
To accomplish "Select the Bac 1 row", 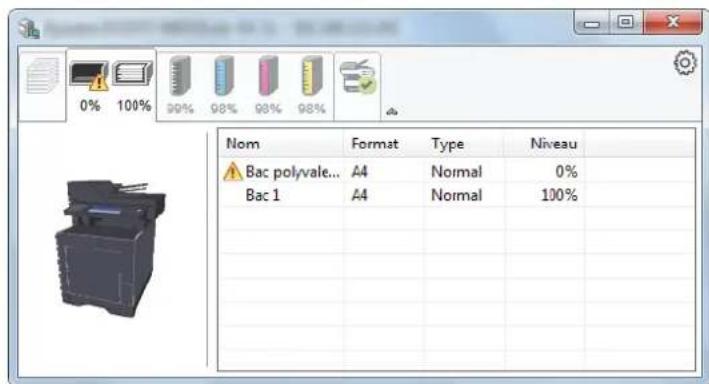I will point(457,195).
